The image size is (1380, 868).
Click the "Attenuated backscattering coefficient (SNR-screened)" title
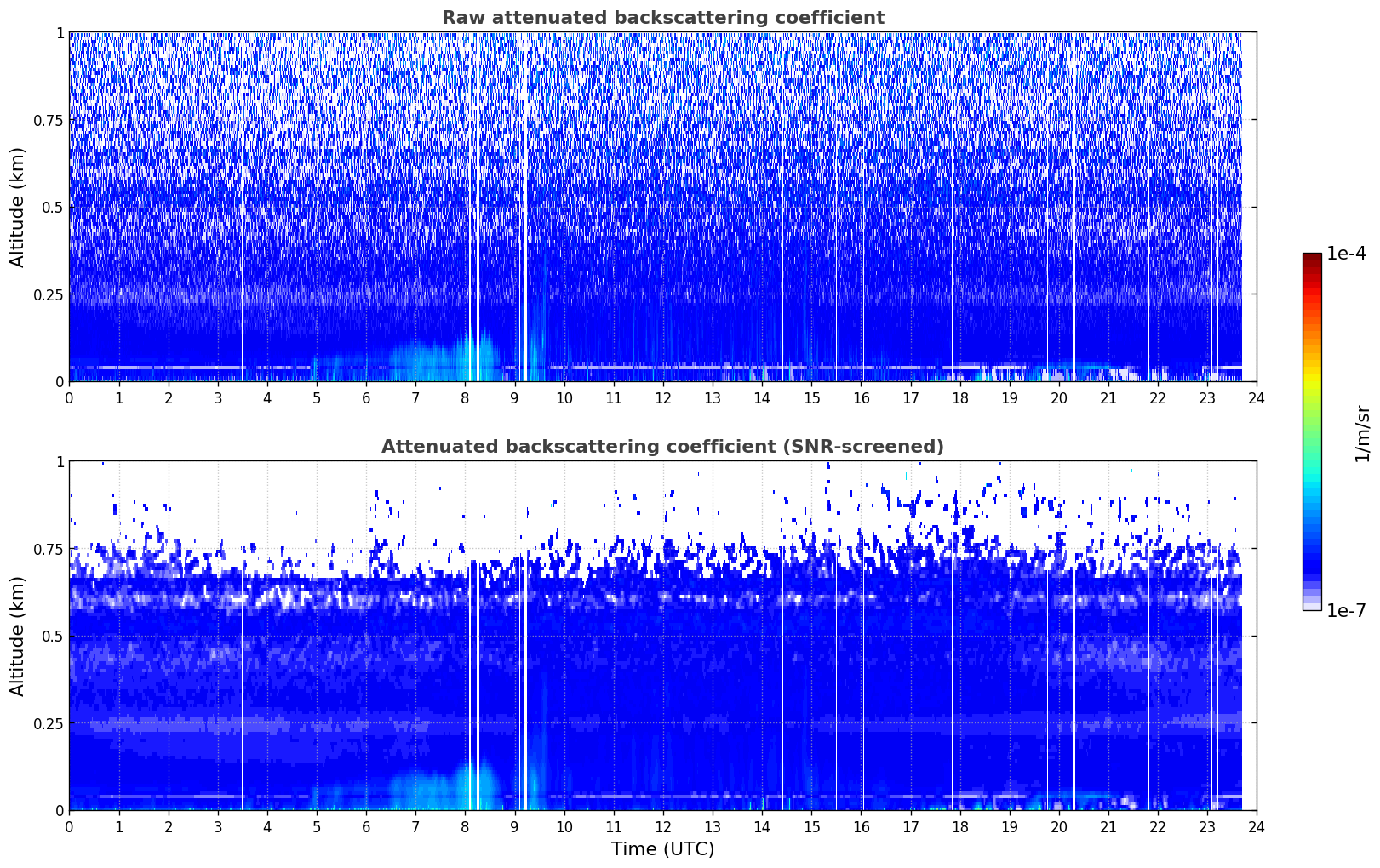click(x=662, y=447)
